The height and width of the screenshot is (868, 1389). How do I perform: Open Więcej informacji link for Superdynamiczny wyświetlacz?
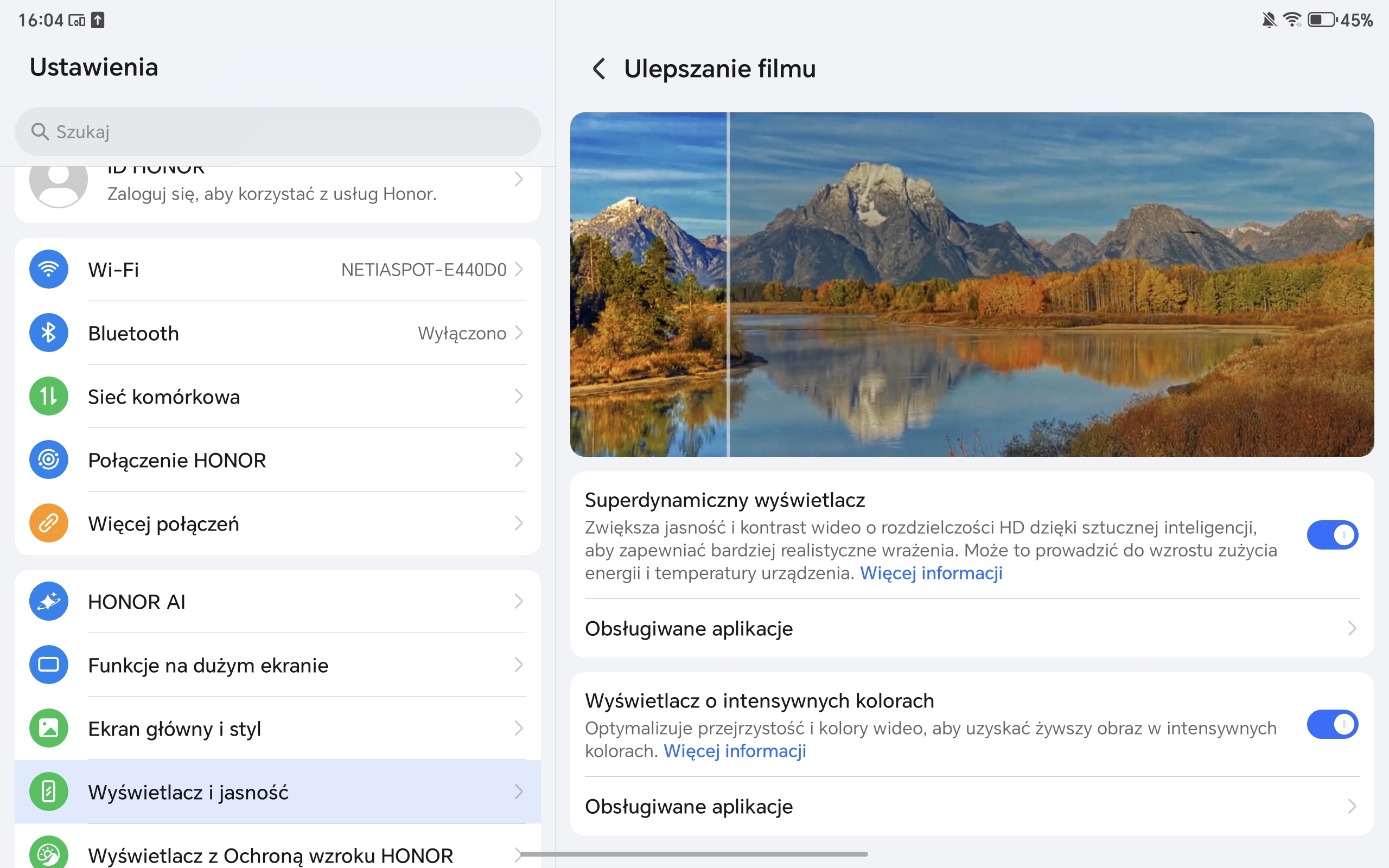(931, 573)
